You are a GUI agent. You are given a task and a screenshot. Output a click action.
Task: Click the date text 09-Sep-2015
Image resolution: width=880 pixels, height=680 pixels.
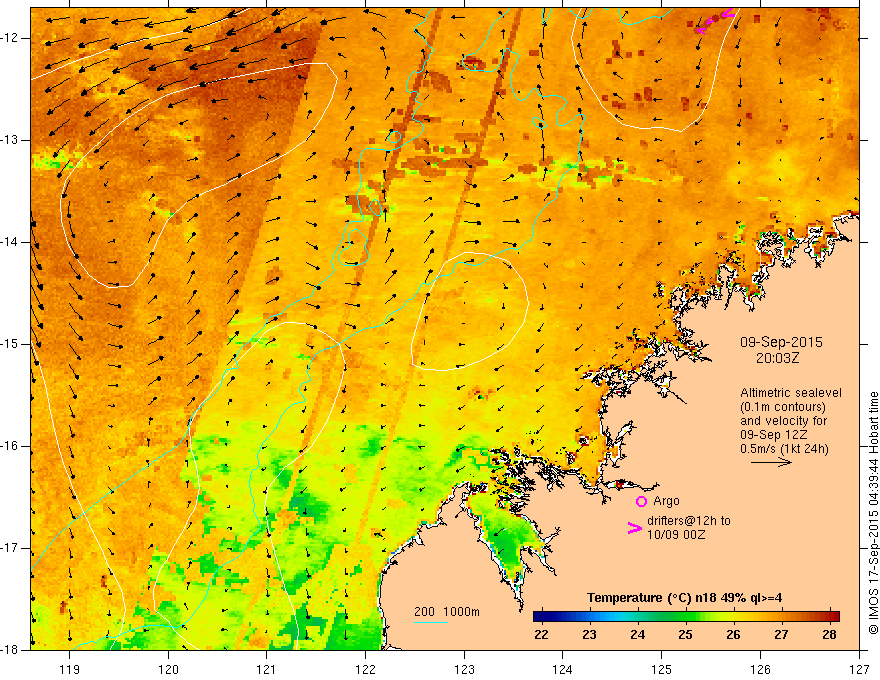point(781,342)
